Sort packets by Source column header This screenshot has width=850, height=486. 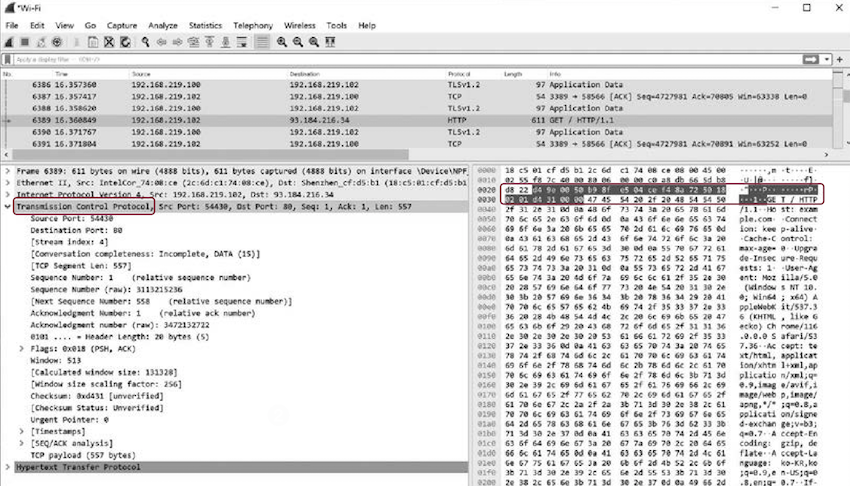coord(140,74)
